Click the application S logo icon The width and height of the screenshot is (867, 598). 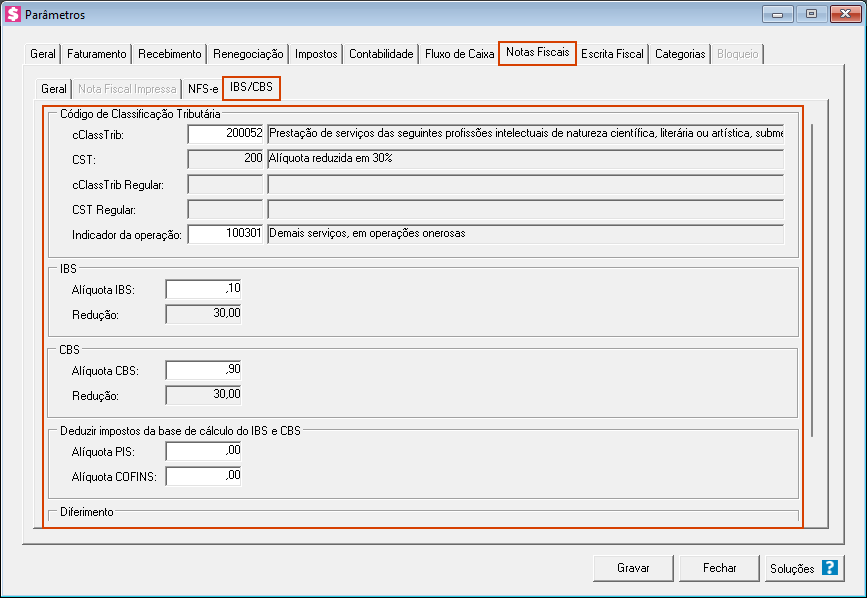point(13,15)
